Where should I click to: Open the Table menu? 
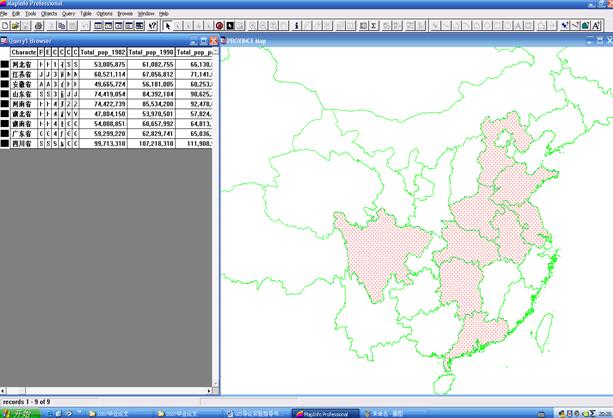[x=86, y=14]
